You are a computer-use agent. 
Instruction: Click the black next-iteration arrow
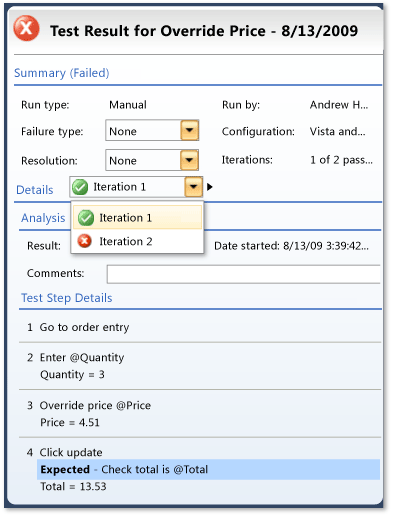pyautogui.click(x=210, y=187)
